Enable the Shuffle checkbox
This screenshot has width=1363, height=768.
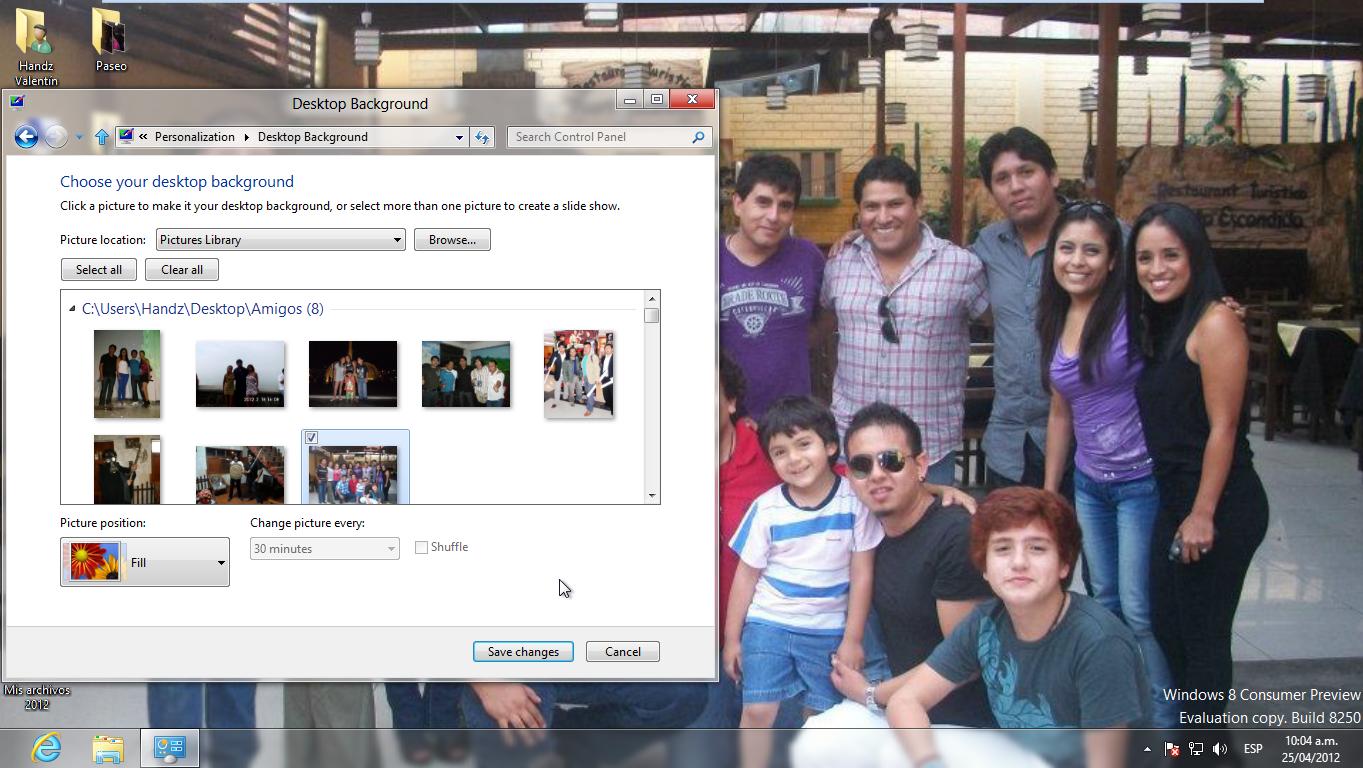(422, 547)
